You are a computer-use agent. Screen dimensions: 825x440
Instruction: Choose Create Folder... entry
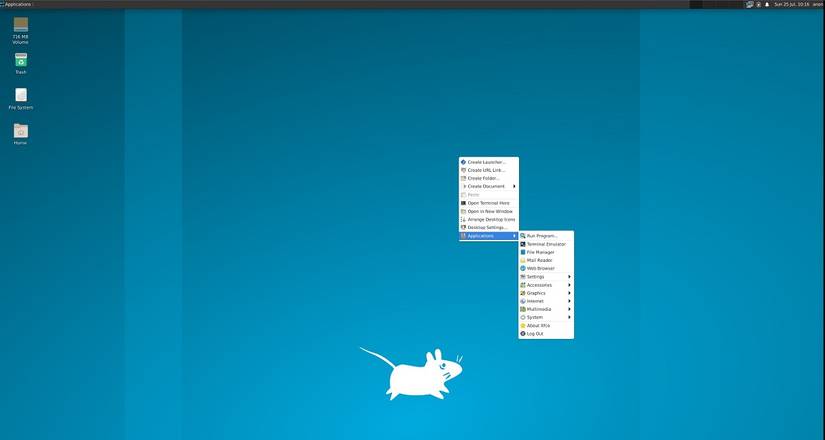tap(489, 178)
